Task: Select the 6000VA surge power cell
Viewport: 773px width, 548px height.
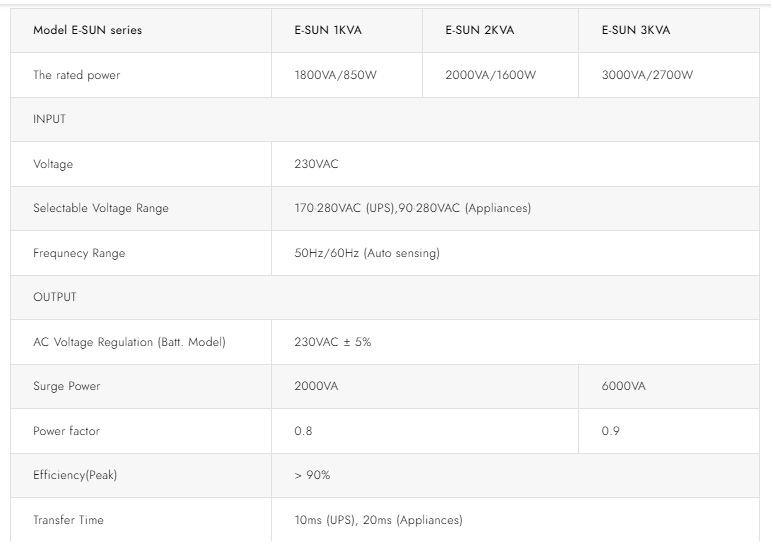Action: click(x=624, y=386)
